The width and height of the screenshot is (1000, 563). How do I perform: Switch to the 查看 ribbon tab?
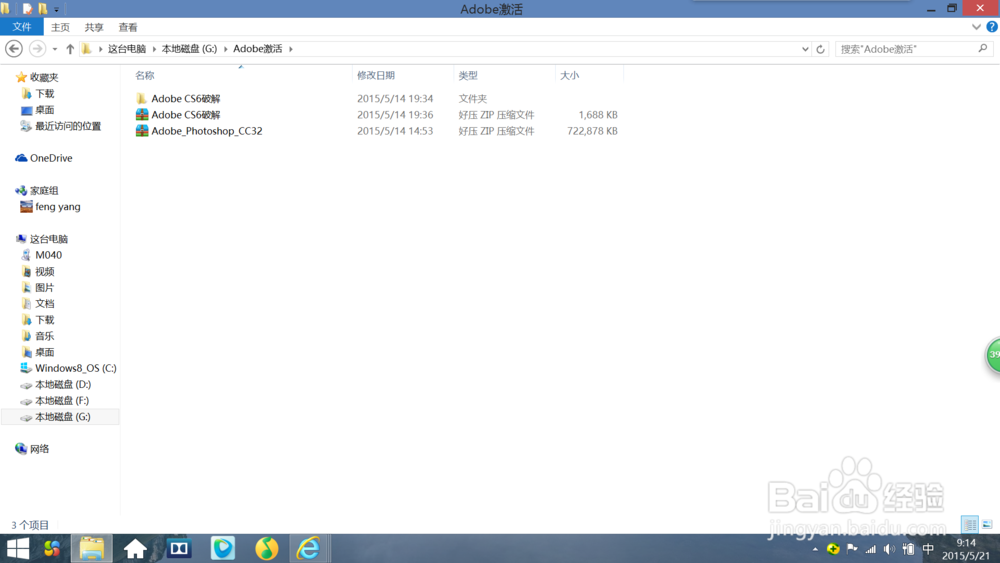pyautogui.click(x=128, y=27)
